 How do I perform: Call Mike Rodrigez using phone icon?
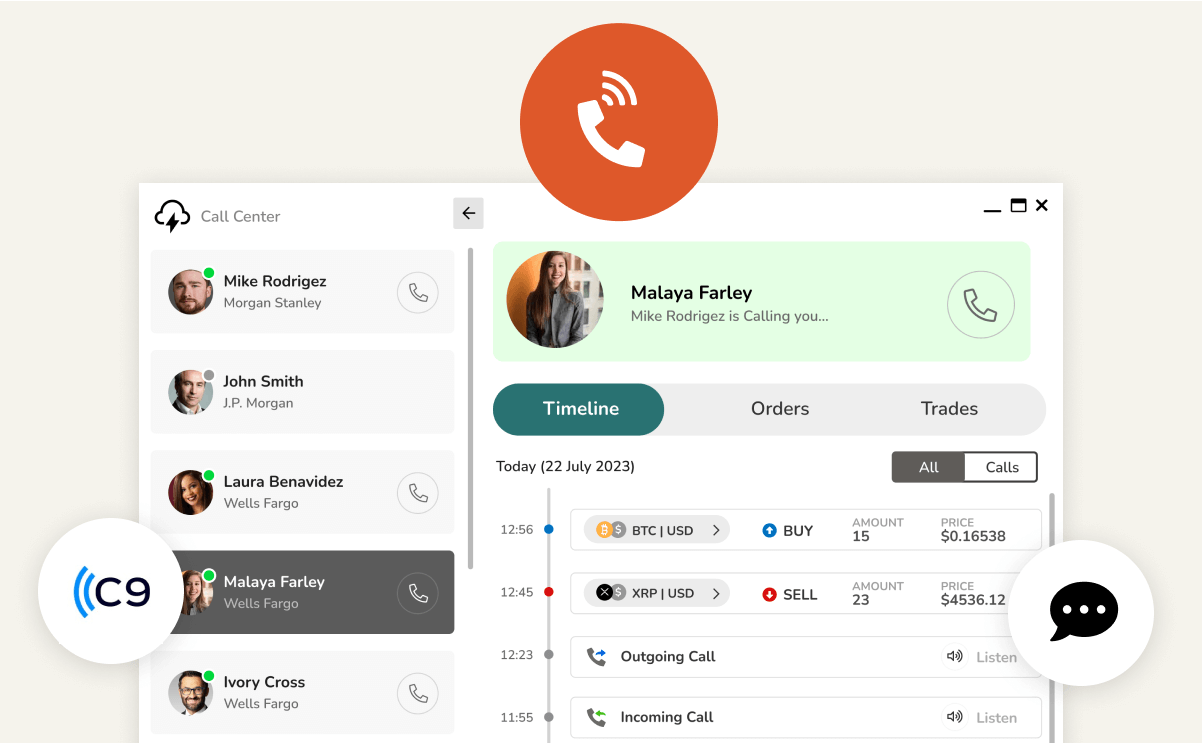(418, 292)
